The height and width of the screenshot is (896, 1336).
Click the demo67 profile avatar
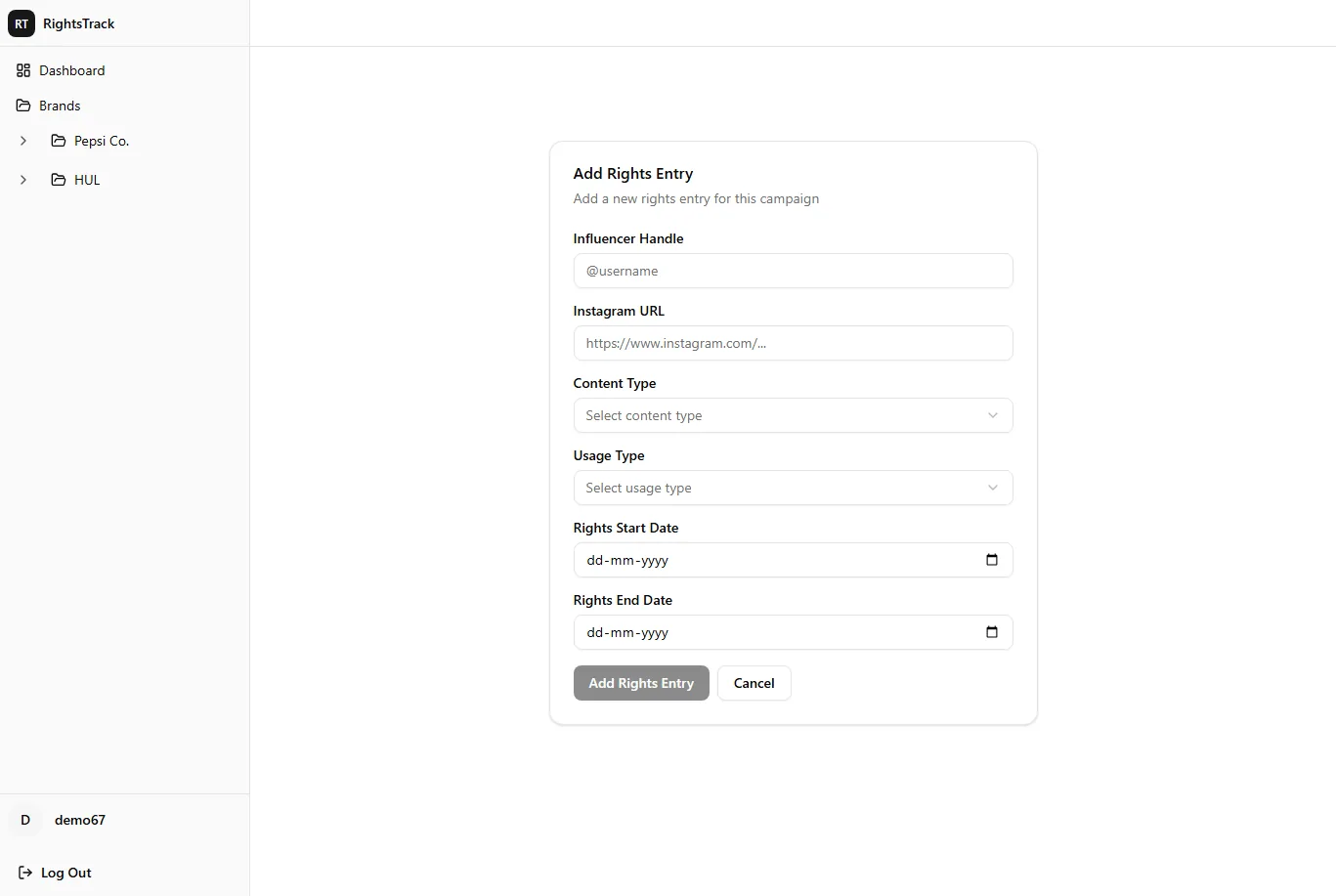(24, 820)
